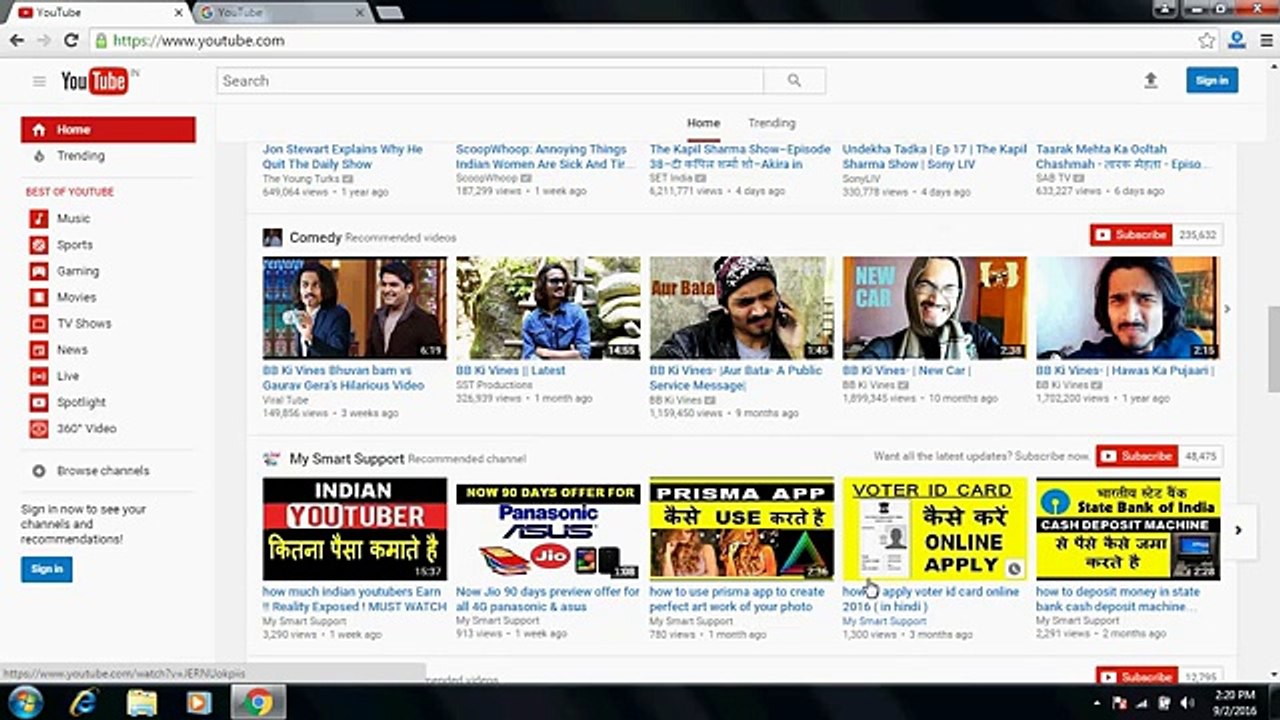Open File Explorer from the taskbar

pyautogui.click(x=142, y=703)
